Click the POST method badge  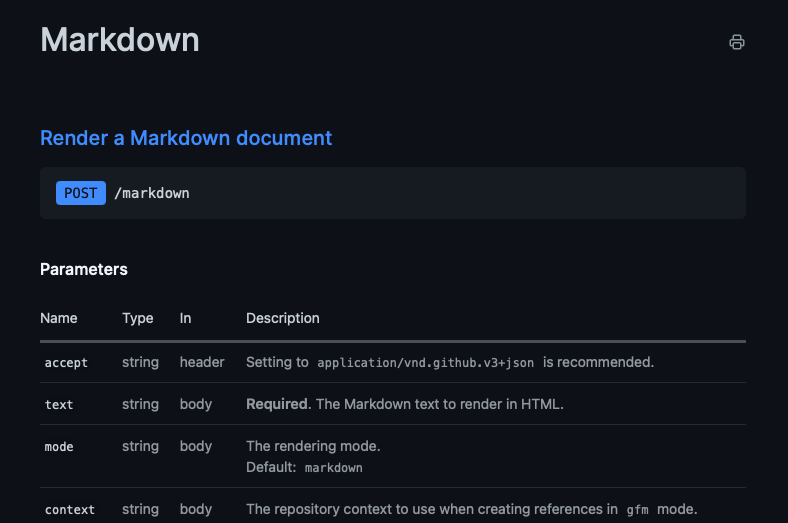click(x=81, y=193)
